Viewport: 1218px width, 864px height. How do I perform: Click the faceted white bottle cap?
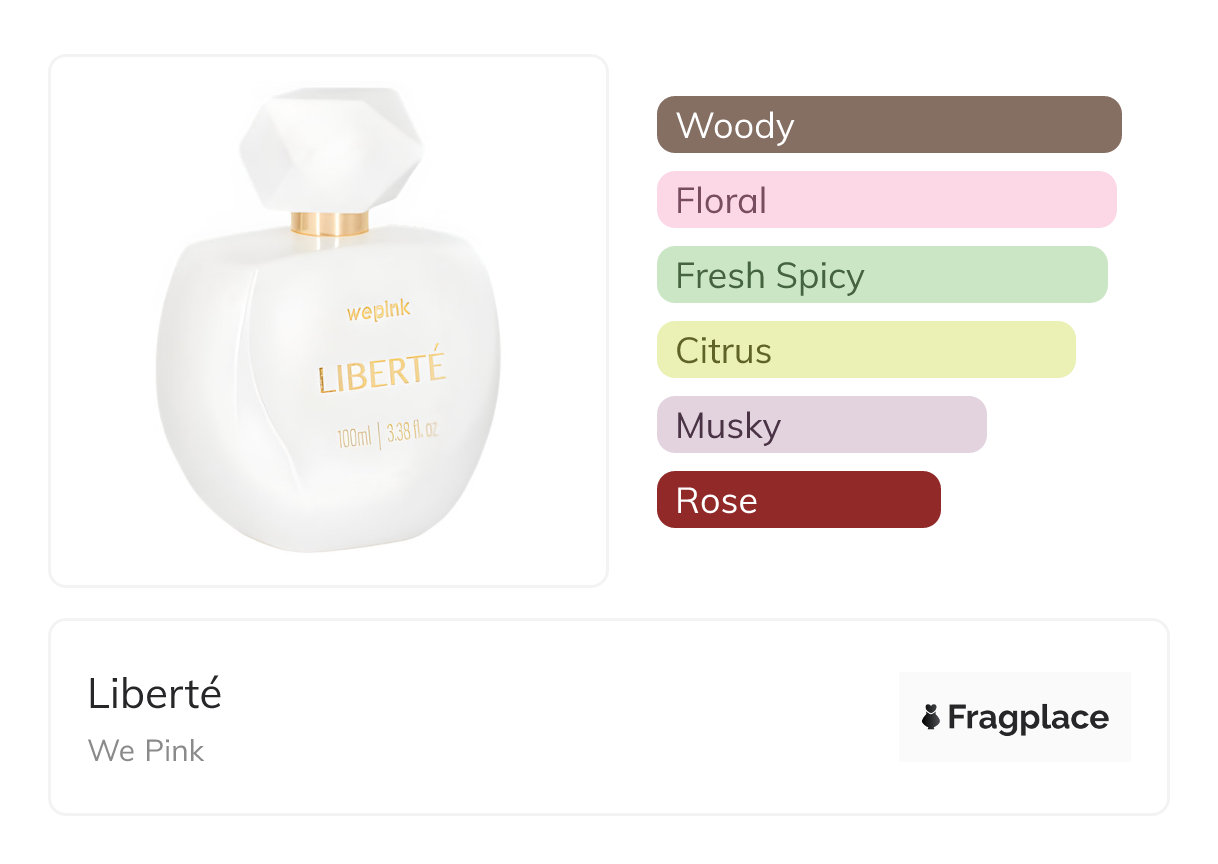click(x=331, y=145)
